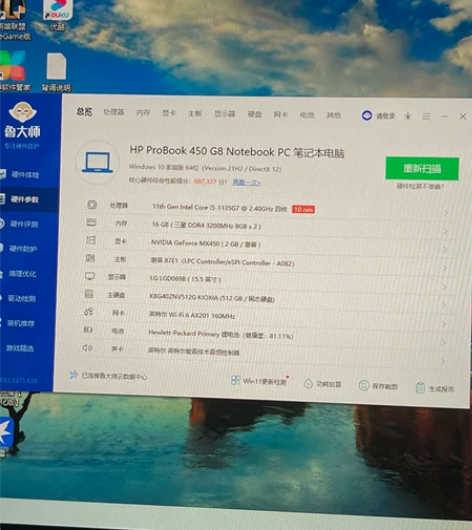Click the 显示器 row monitor icon

pos(90,276)
